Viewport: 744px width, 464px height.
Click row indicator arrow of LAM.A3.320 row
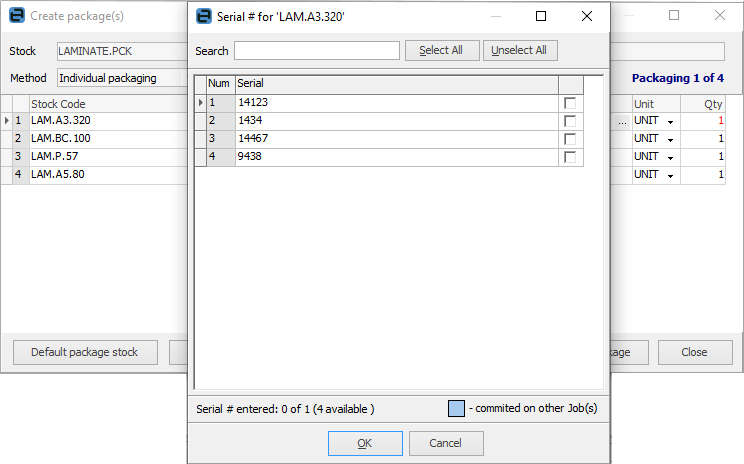[x=7, y=121]
